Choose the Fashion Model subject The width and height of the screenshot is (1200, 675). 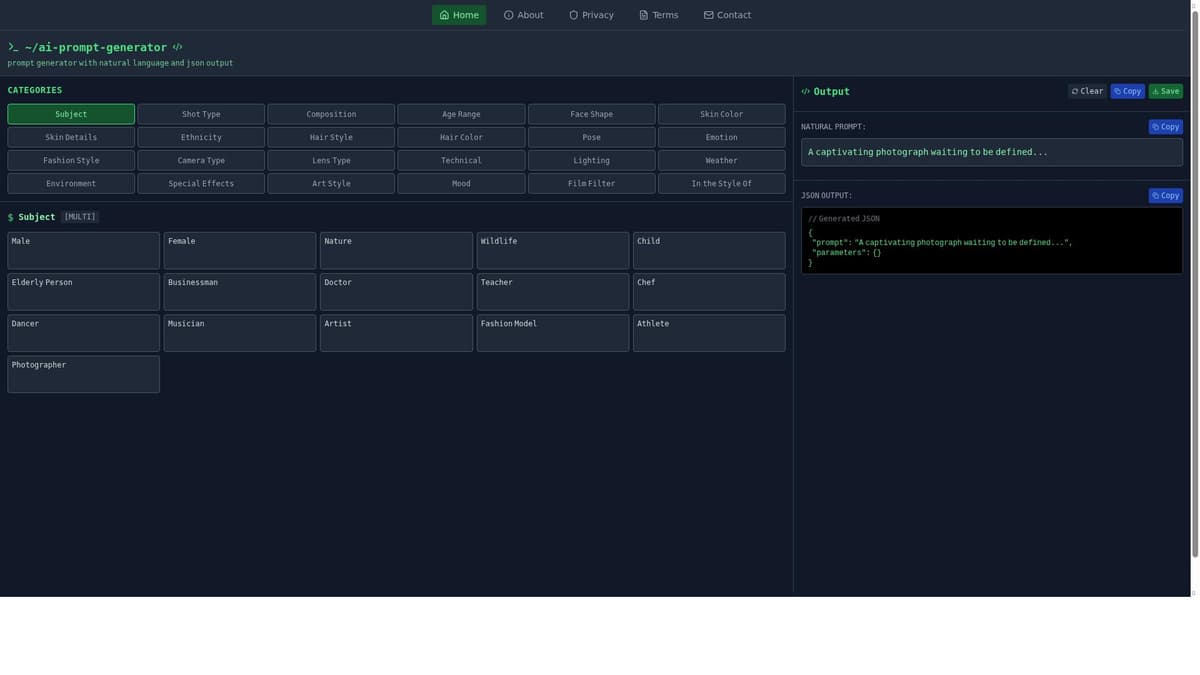click(x=553, y=333)
